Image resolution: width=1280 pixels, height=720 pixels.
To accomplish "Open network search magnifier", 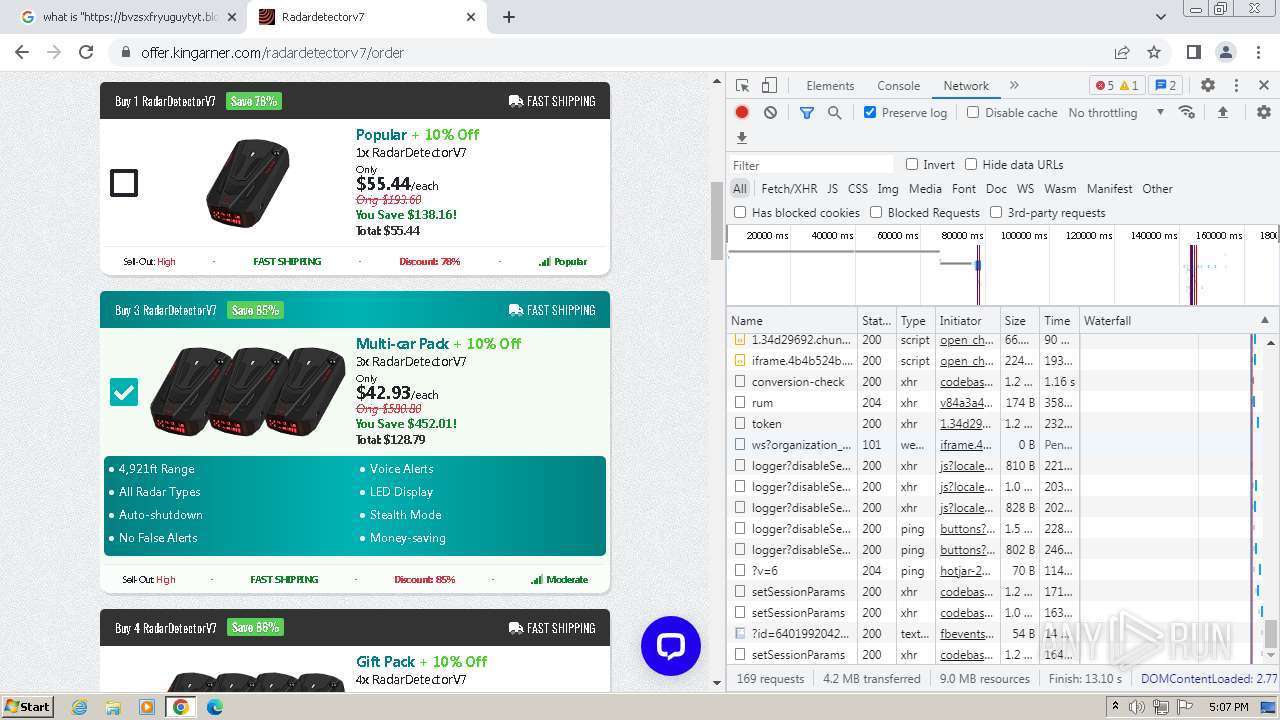I will click(835, 113).
